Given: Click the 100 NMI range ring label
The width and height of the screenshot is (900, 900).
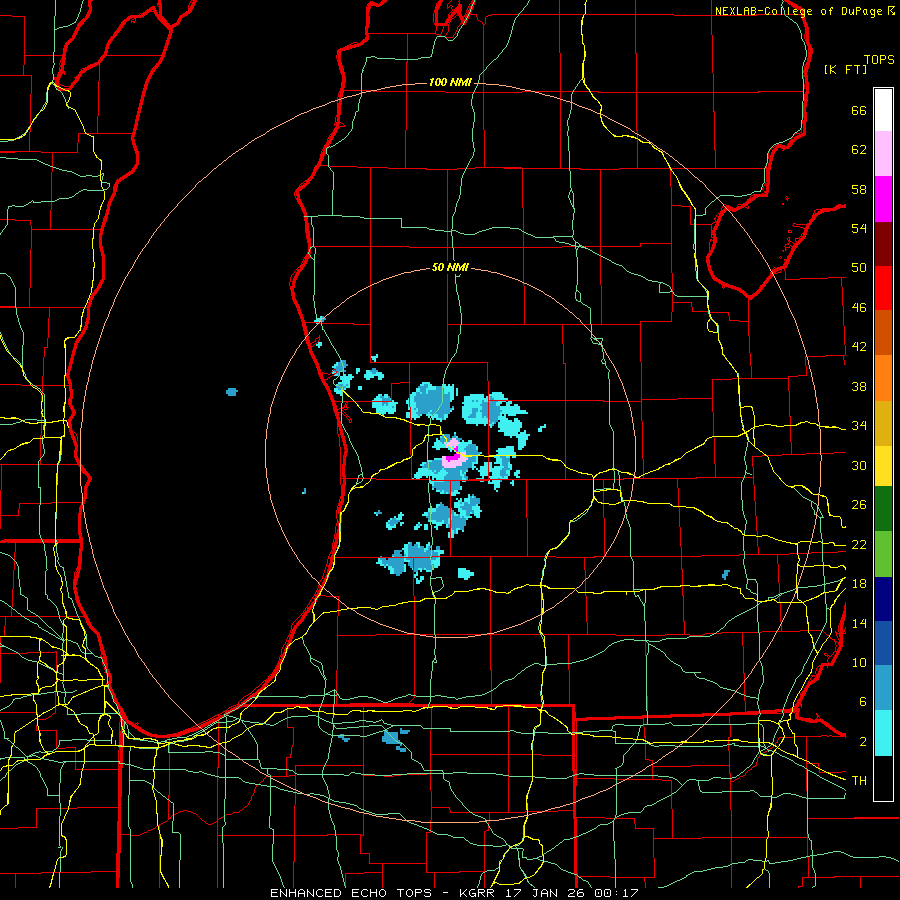Looking at the screenshot, I should [x=450, y=83].
